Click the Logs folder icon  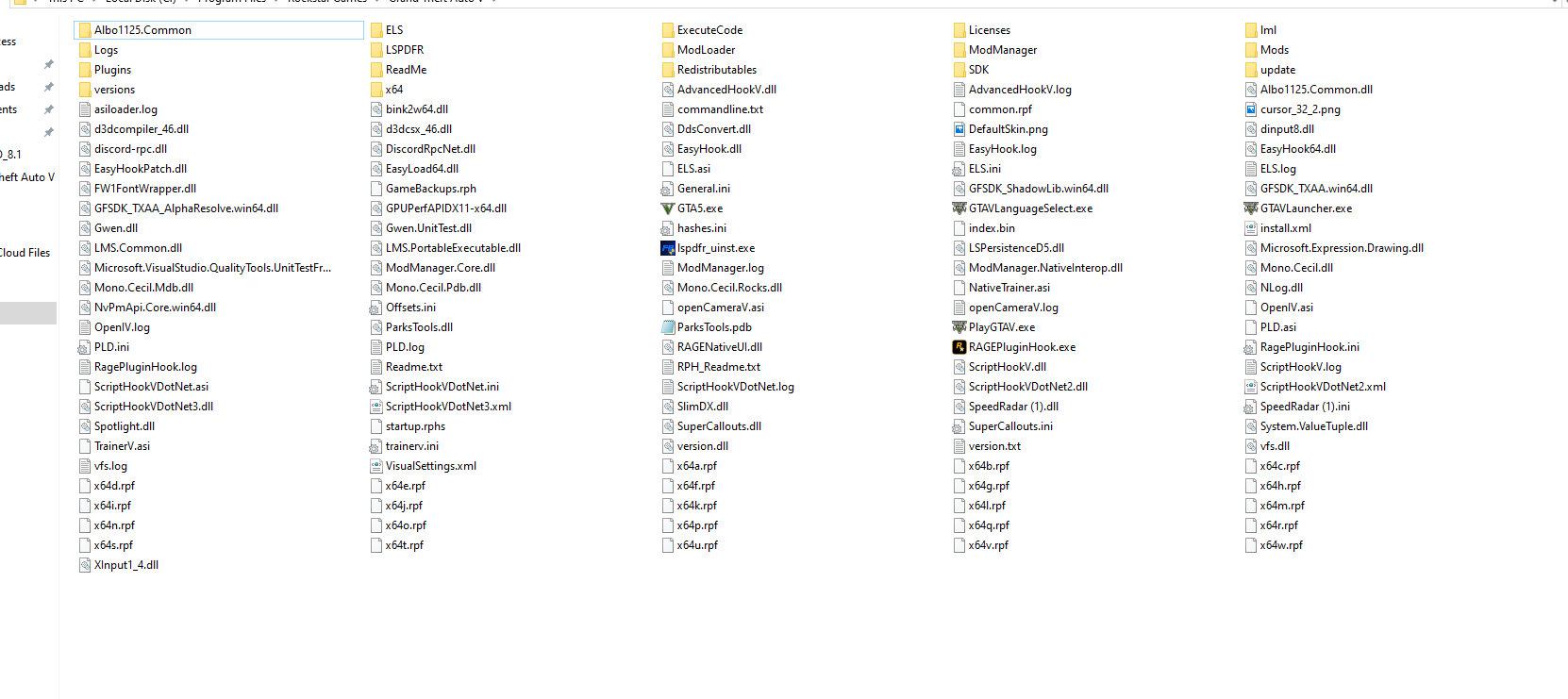85,50
